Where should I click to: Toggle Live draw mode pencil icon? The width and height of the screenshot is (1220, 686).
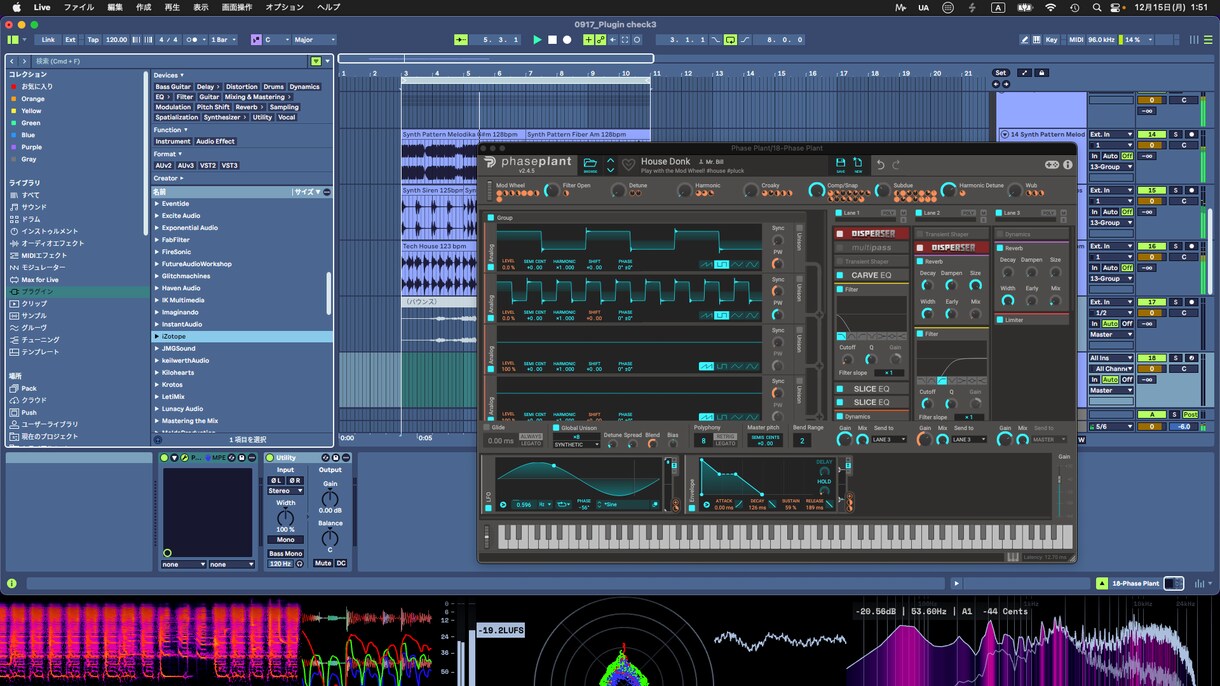(x=1024, y=40)
